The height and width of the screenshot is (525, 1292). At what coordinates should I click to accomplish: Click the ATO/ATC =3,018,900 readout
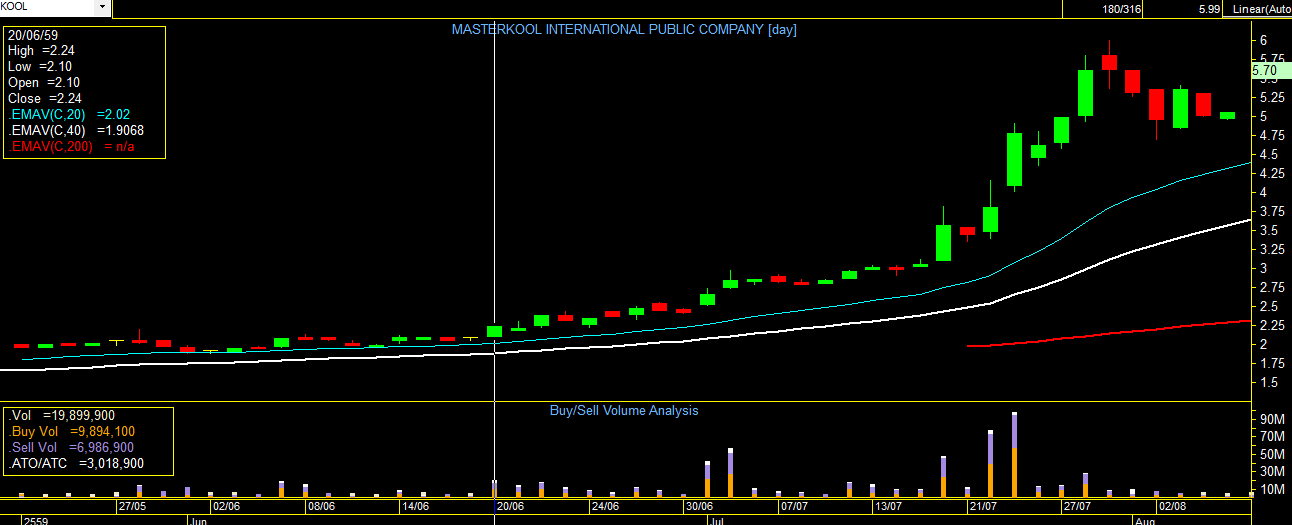click(x=77, y=464)
